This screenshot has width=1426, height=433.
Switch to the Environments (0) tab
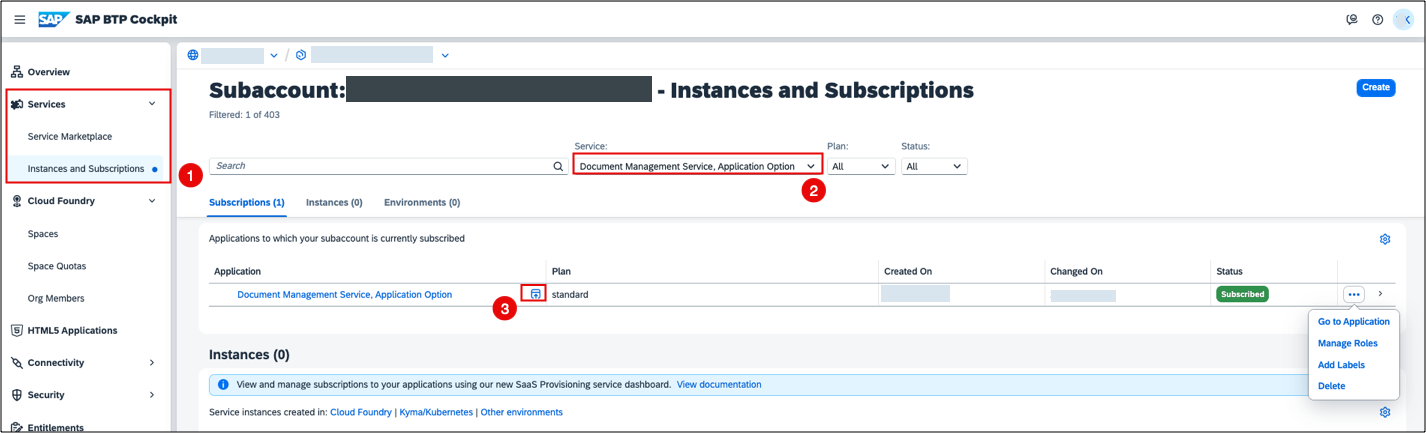click(x=422, y=202)
